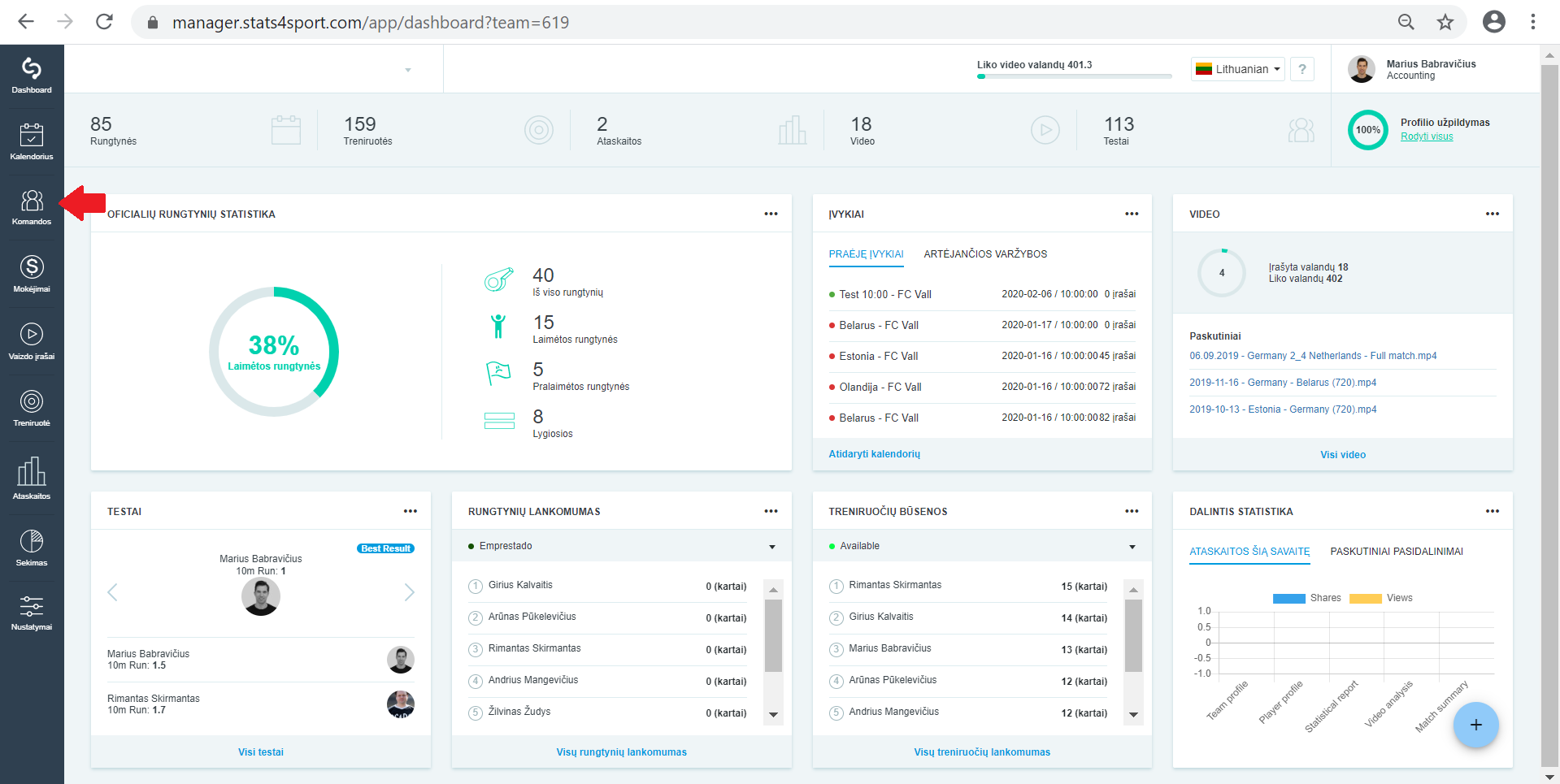This screenshot has width=1560, height=784.
Task: Open Vaizdo įrašai video section
Action: coord(32,342)
